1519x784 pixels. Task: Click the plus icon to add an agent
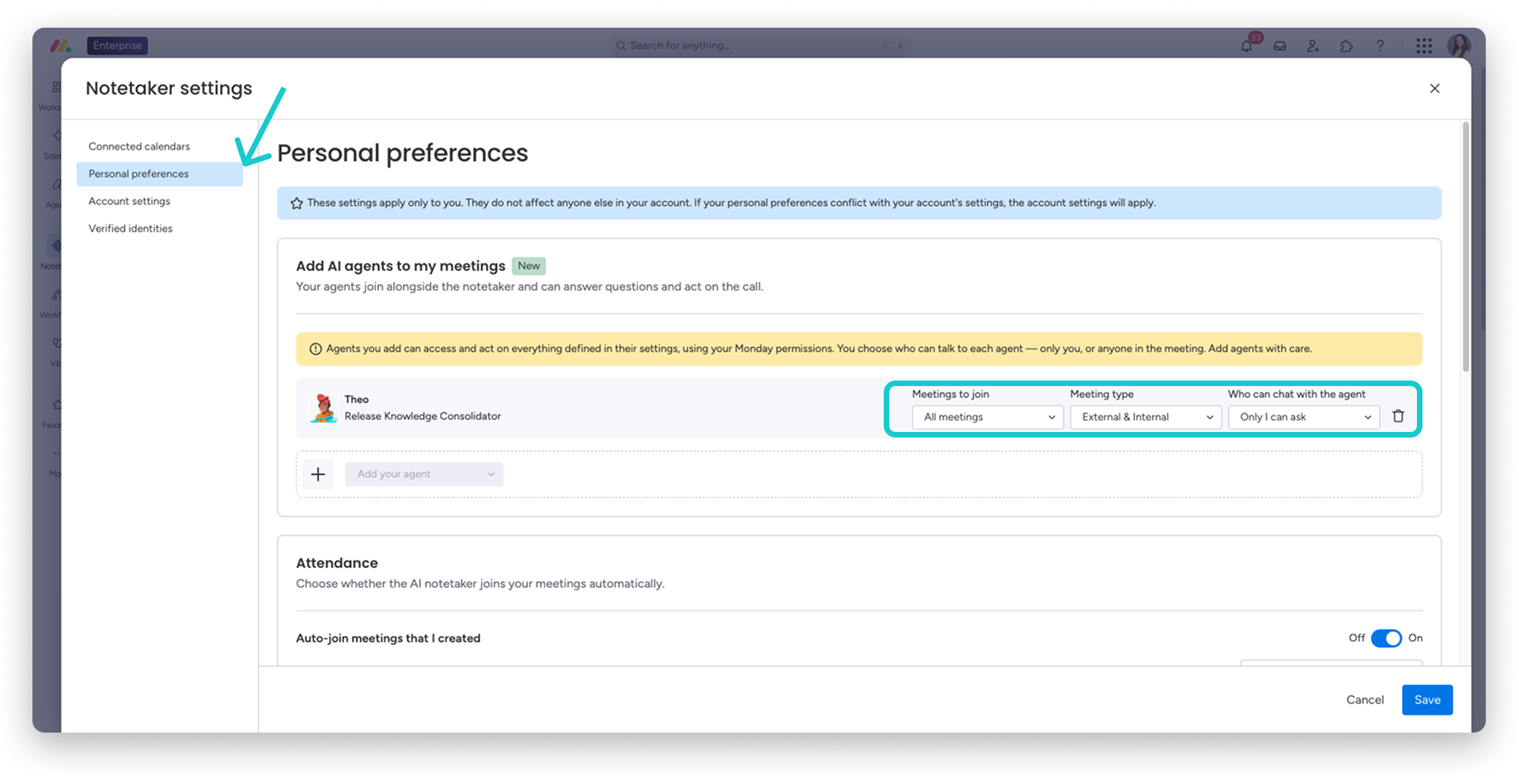coord(318,474)
